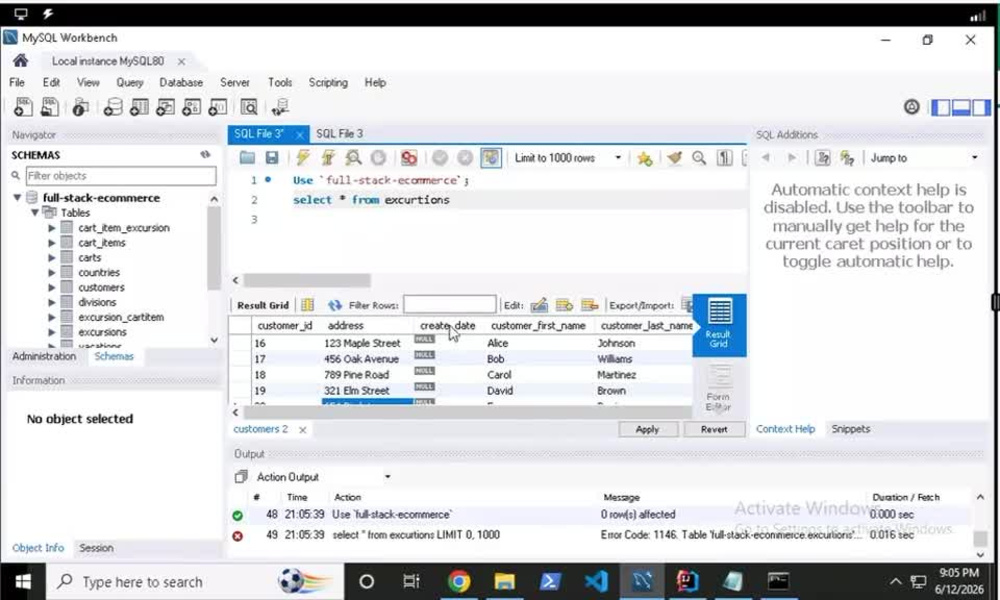Open the Query menu
The image size is (1000, 600).
[129, 82]
